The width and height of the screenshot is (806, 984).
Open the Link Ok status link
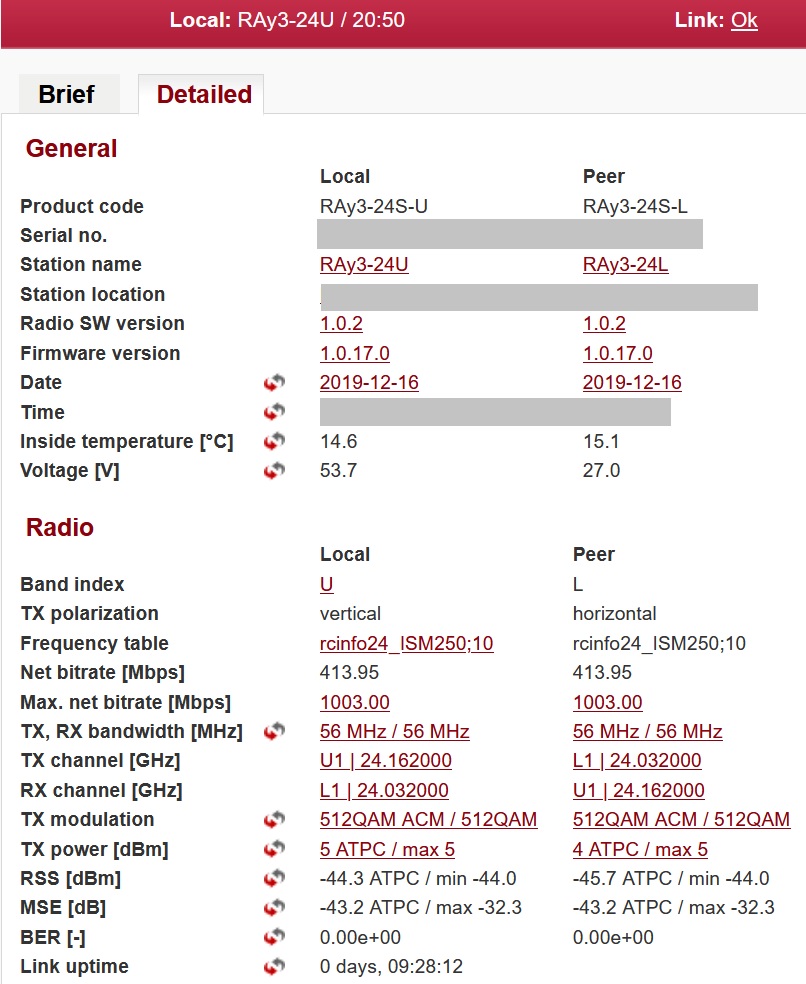[744, 20]
